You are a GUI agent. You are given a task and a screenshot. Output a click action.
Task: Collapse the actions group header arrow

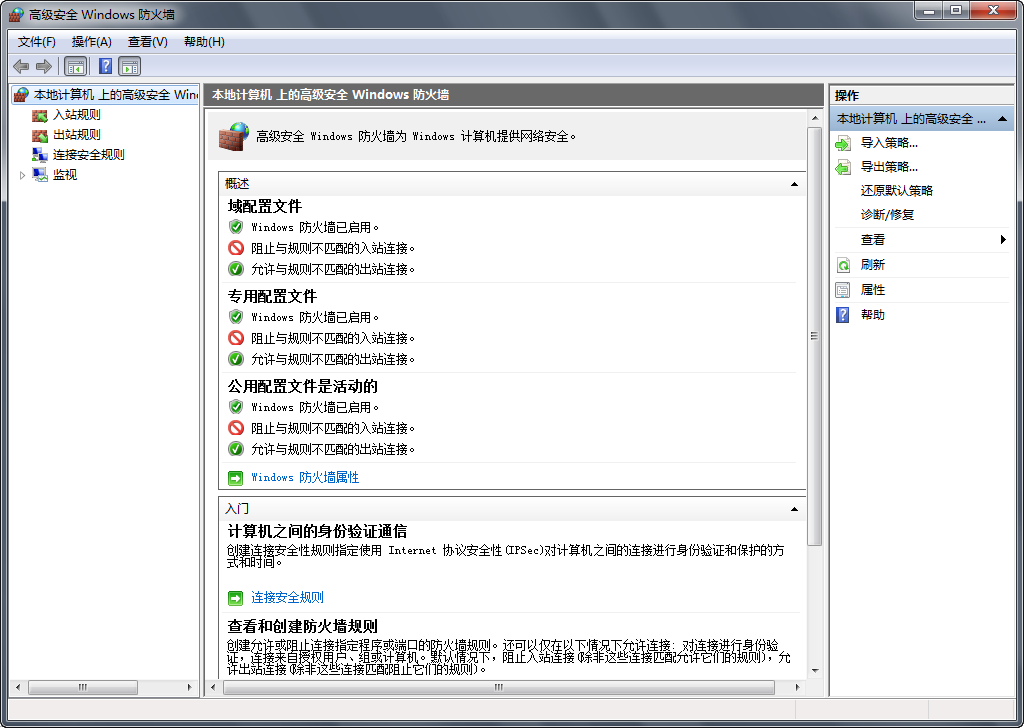pyautogui.click(x=1002, y=119)
